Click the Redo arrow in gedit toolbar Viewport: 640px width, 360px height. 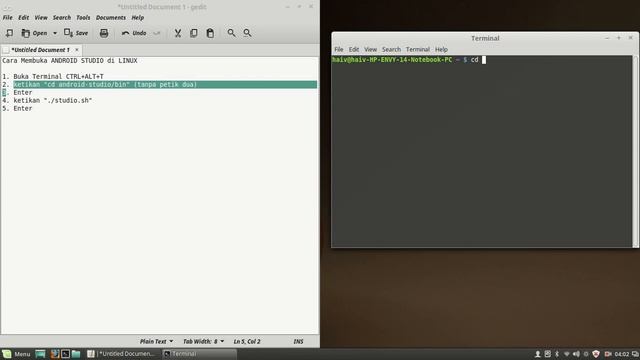(x=157, y=33)
